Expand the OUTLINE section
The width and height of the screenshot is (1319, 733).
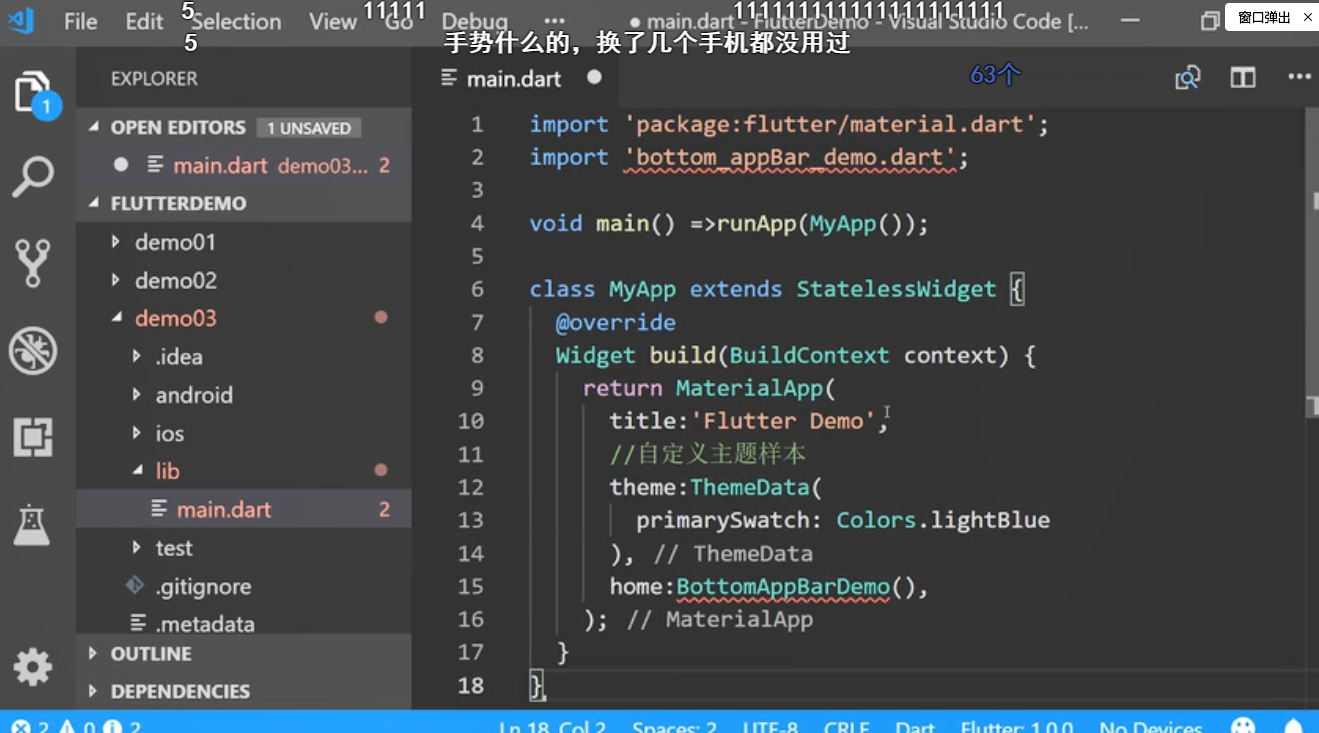pyautogui.click(x=243, y=653)
